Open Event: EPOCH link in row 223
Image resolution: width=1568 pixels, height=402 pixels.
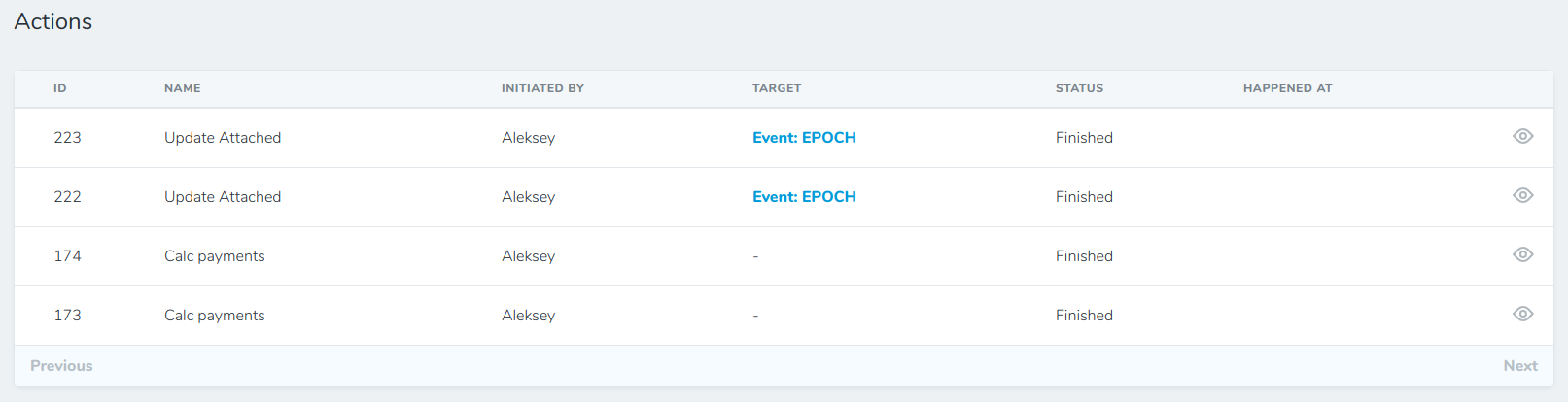[x=804, y=138]
